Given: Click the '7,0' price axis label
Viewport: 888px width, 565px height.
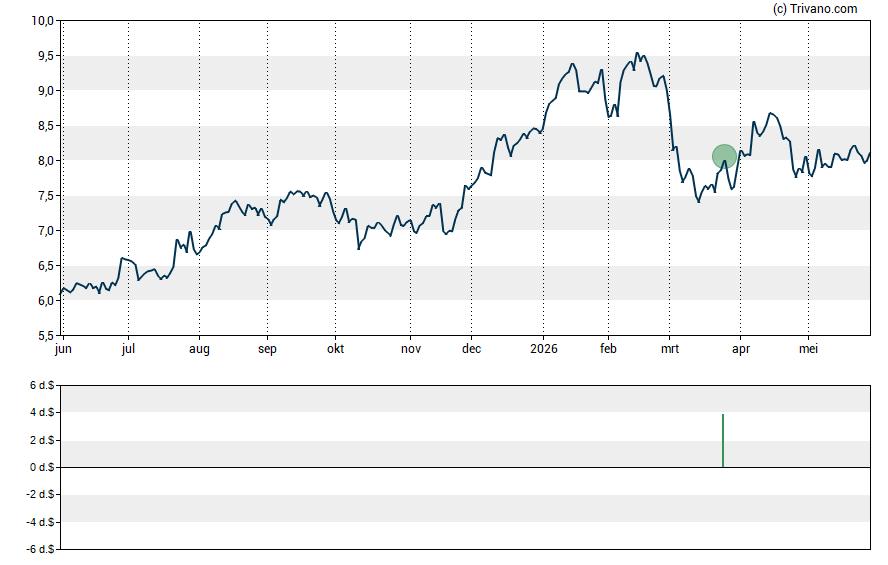Looking at the screenshot, I should click(46, 231).
